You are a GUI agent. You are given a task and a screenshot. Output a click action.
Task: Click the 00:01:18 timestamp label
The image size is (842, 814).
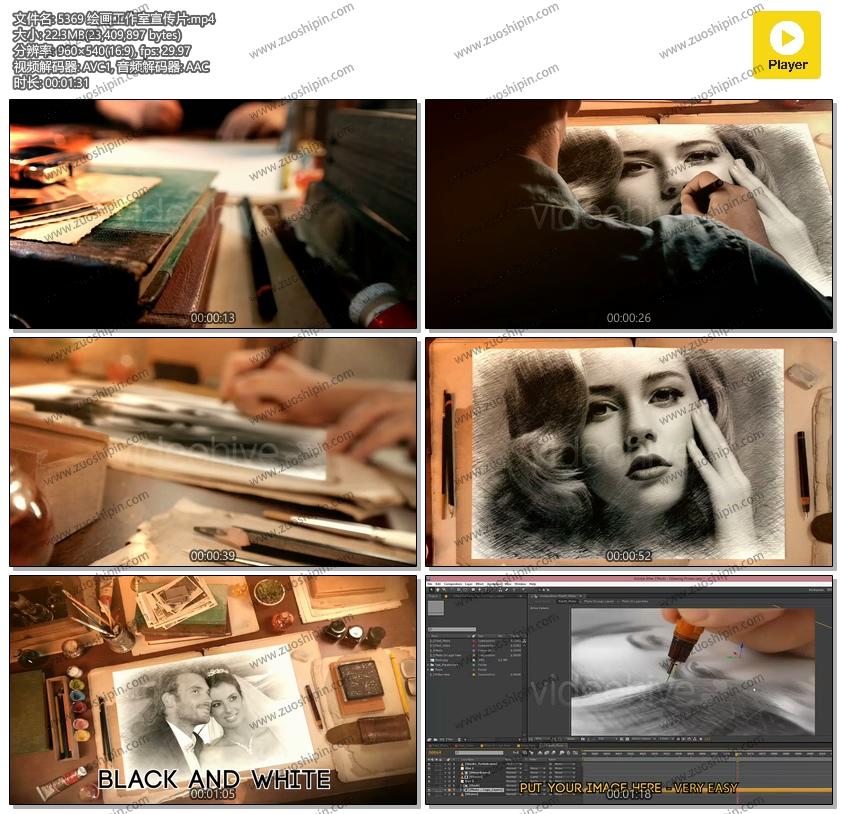pos(629,794)
